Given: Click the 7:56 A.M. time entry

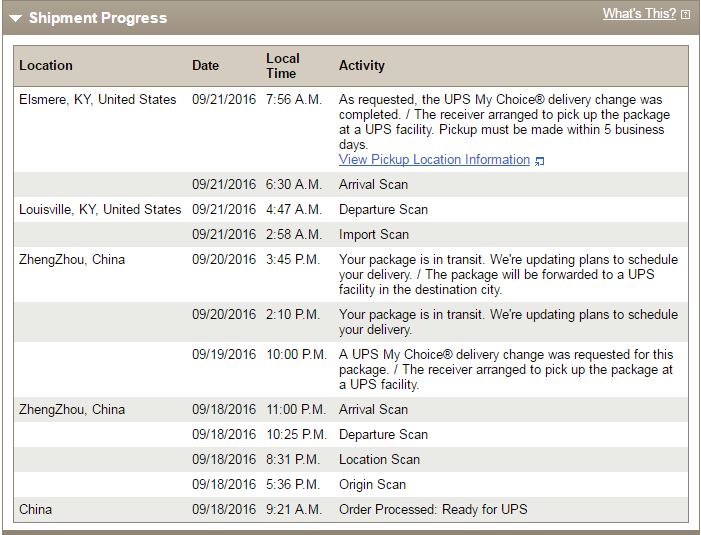Looking at the screenshot, I should coord(294,99).
